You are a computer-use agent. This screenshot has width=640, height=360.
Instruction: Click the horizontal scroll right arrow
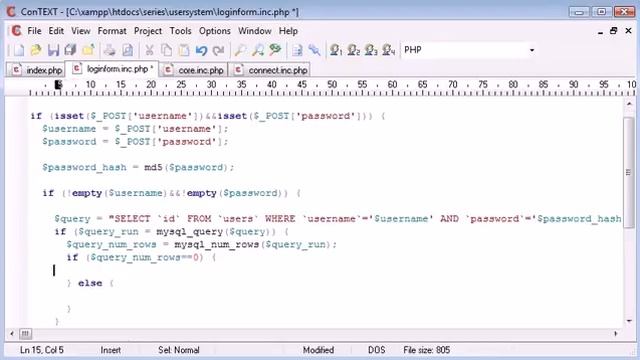tap(616, 334)
